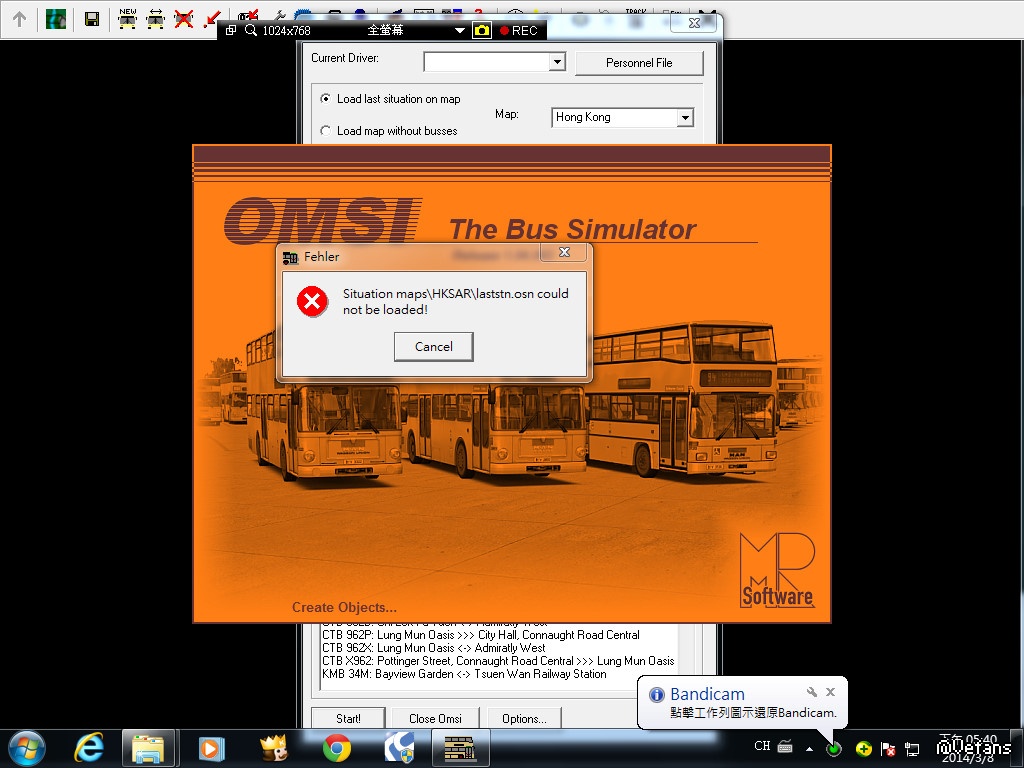The image size is (1024, 768).
Task: Open the Action Center flag tray icon
Action: click(888, 748)
